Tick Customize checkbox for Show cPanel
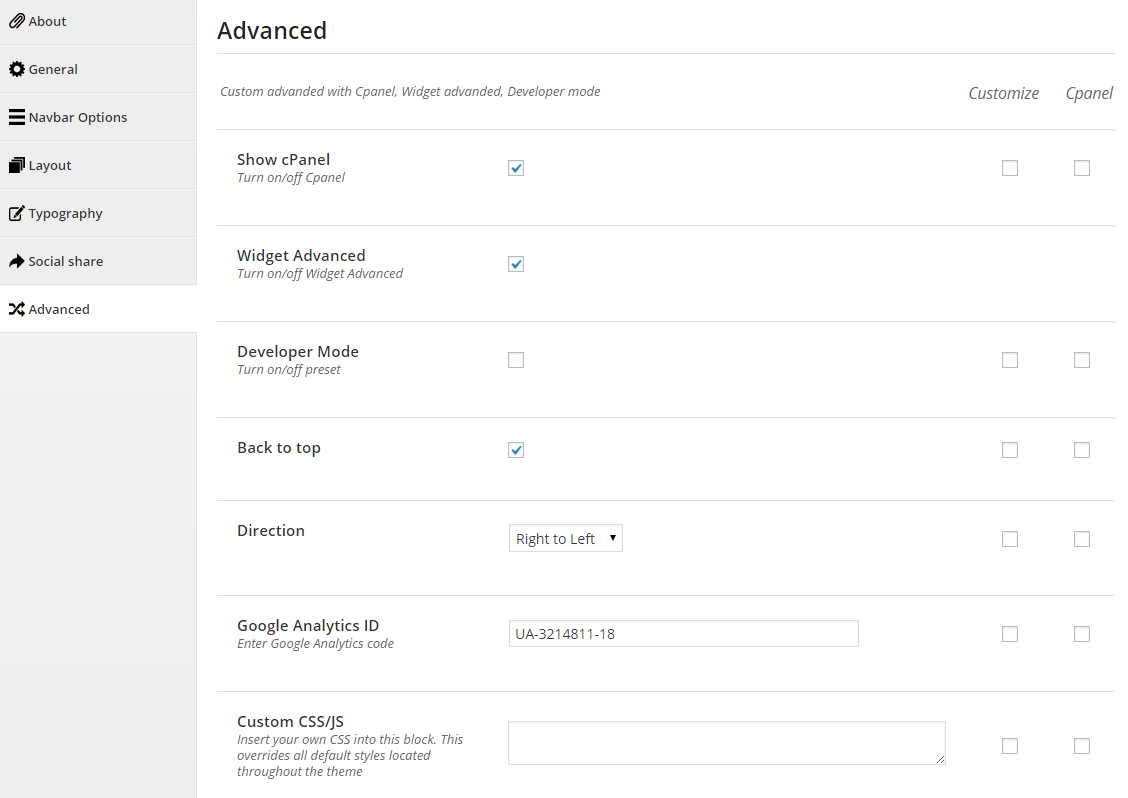The image size is (1128, 798). 1010,168
